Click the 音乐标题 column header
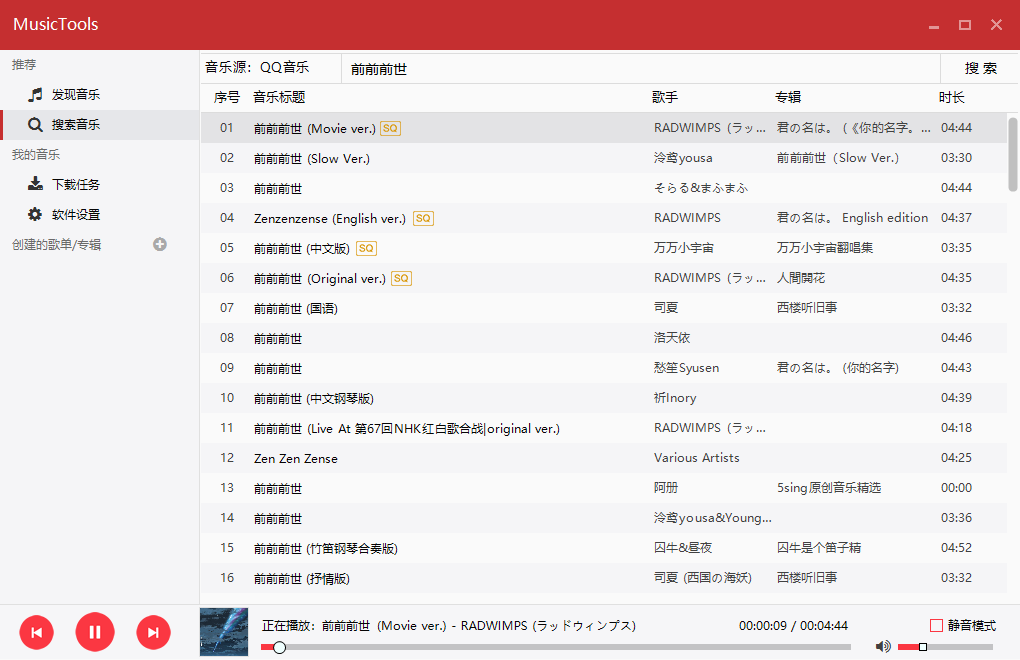This screenshot has height=660, width=1020. pos(280,98)
